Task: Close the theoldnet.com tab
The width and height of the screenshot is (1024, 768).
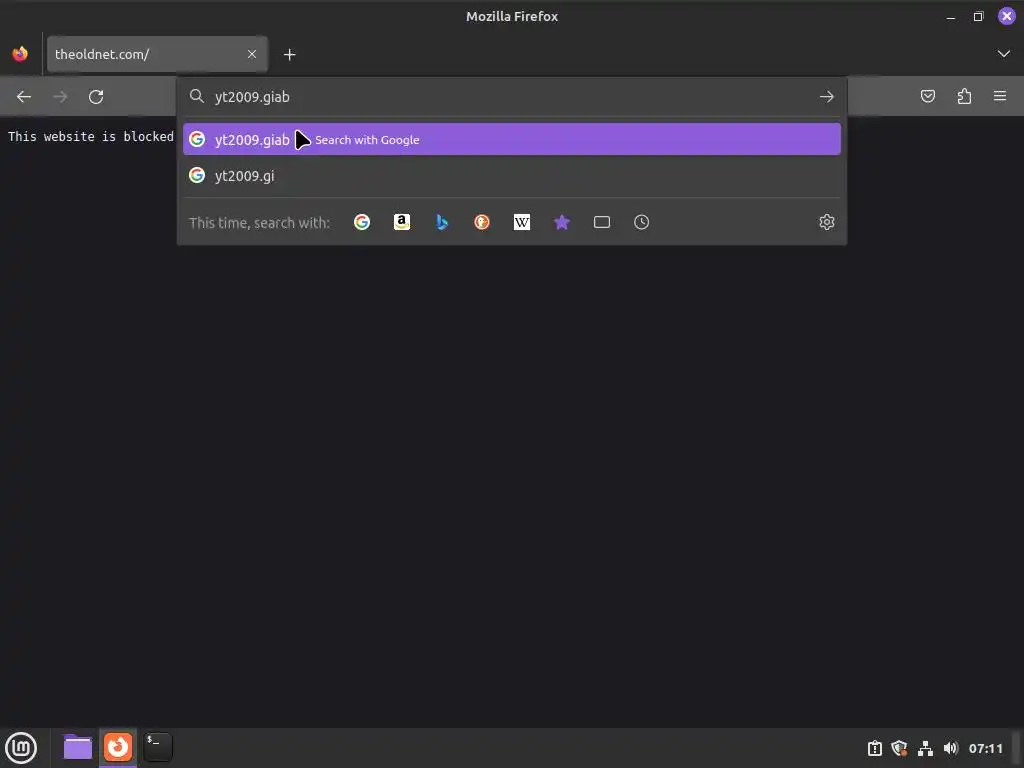Action: pos(252,54)
